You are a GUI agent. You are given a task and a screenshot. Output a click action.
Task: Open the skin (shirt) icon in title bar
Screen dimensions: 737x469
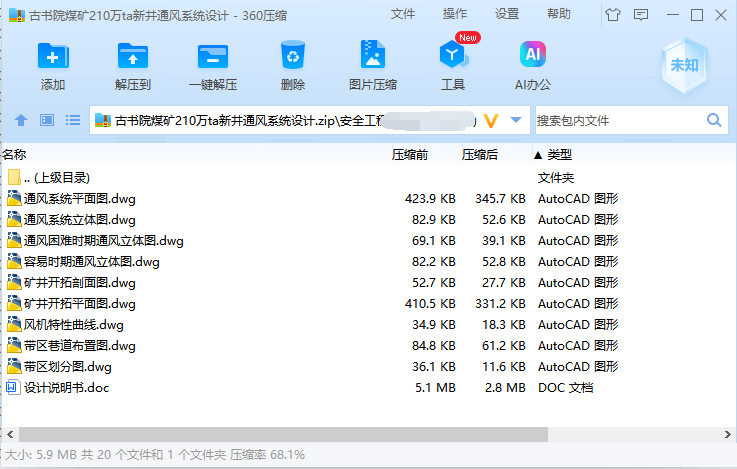click(612, 15)
